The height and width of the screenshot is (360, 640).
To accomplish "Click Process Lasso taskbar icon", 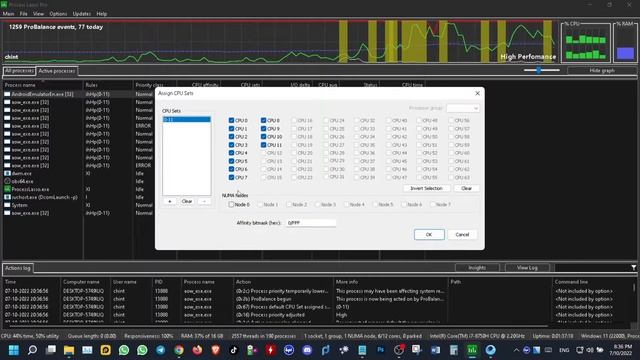I will 472,350.
